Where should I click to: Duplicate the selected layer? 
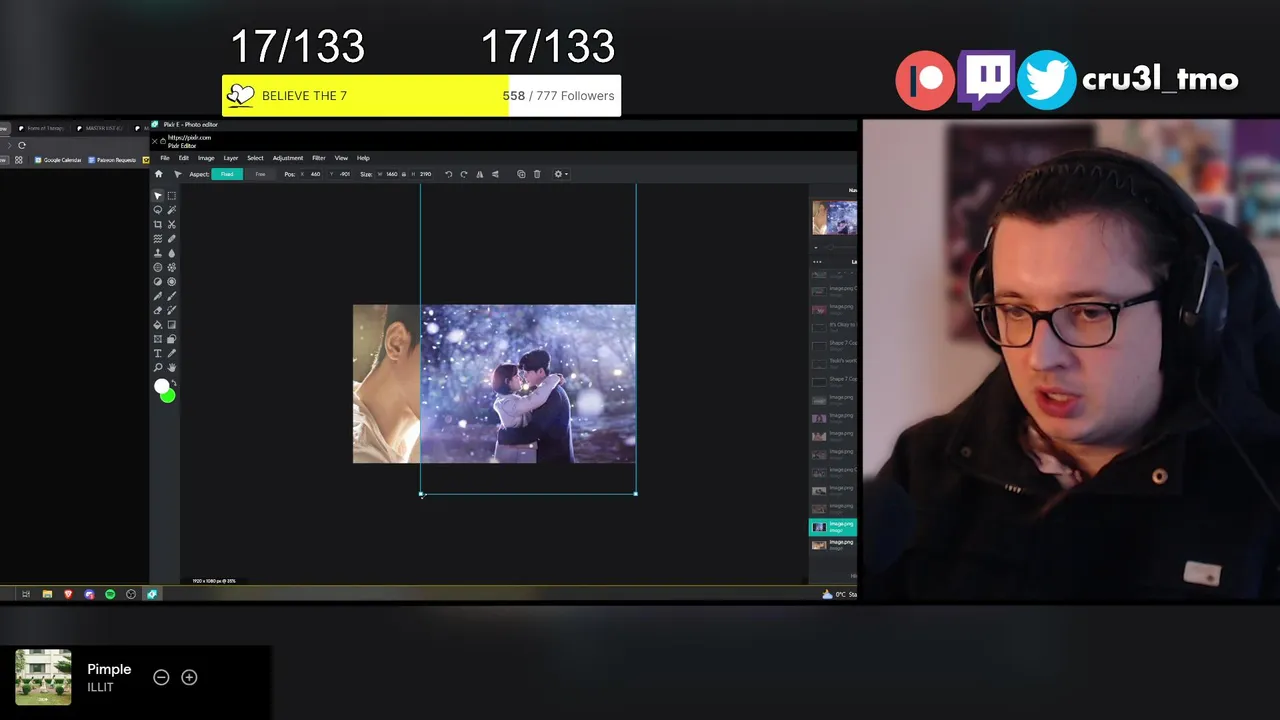coord(521,174)
